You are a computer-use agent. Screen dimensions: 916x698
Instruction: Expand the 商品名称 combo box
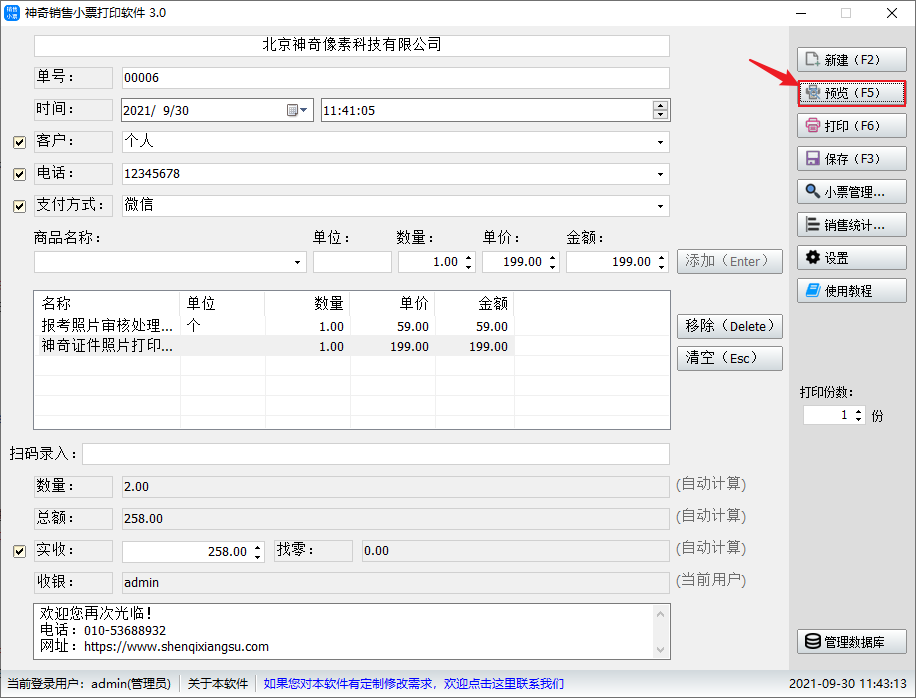pyautogui.click(x=297, y=262)
